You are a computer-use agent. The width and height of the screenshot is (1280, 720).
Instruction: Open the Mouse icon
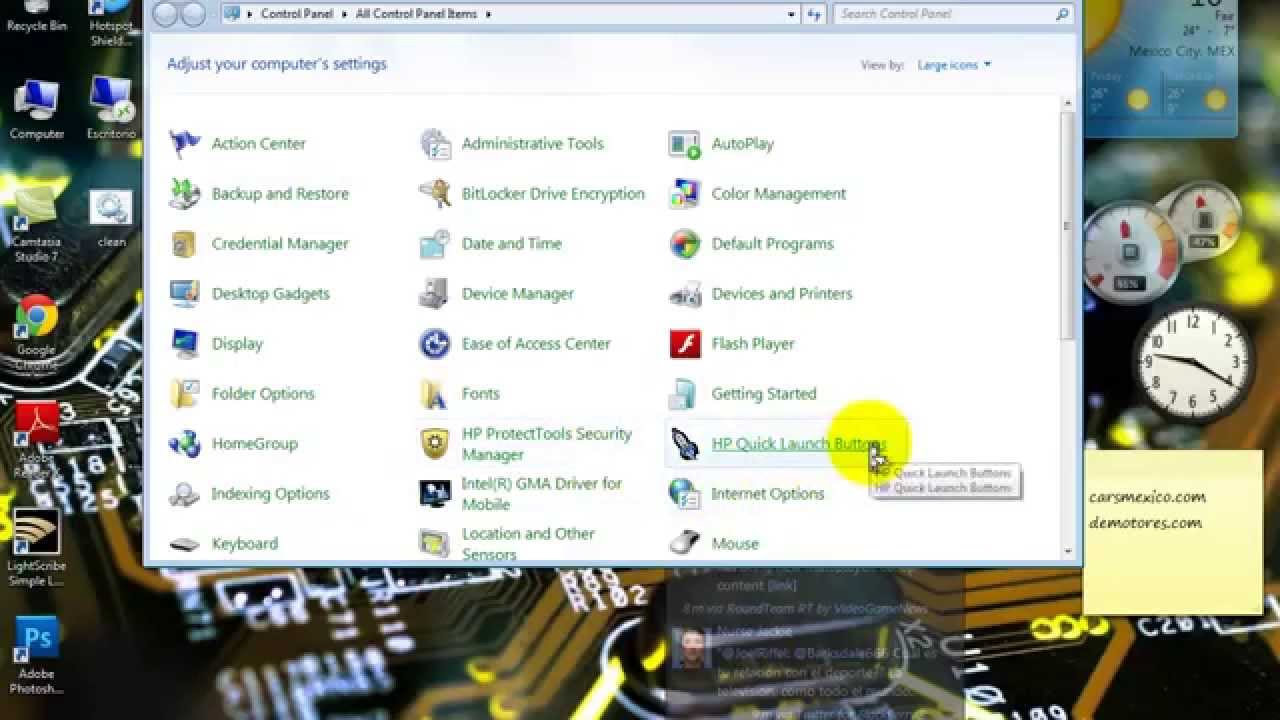pyautogui.click(x=685, y=544)
